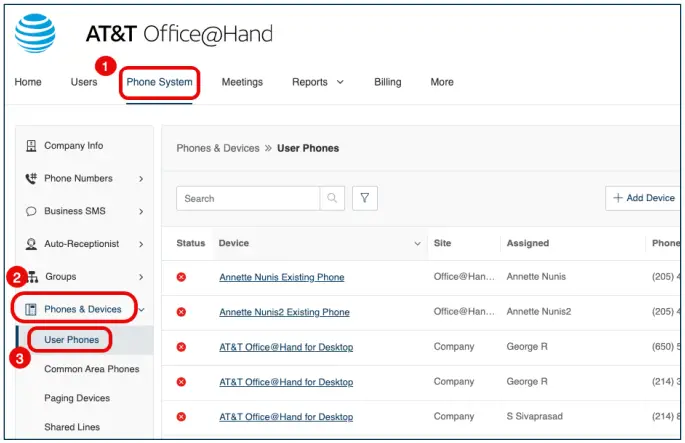Go to the Home tab
The height and width of the screenshot is (443, 685).
pyautogui.click(x=28, y=82)
